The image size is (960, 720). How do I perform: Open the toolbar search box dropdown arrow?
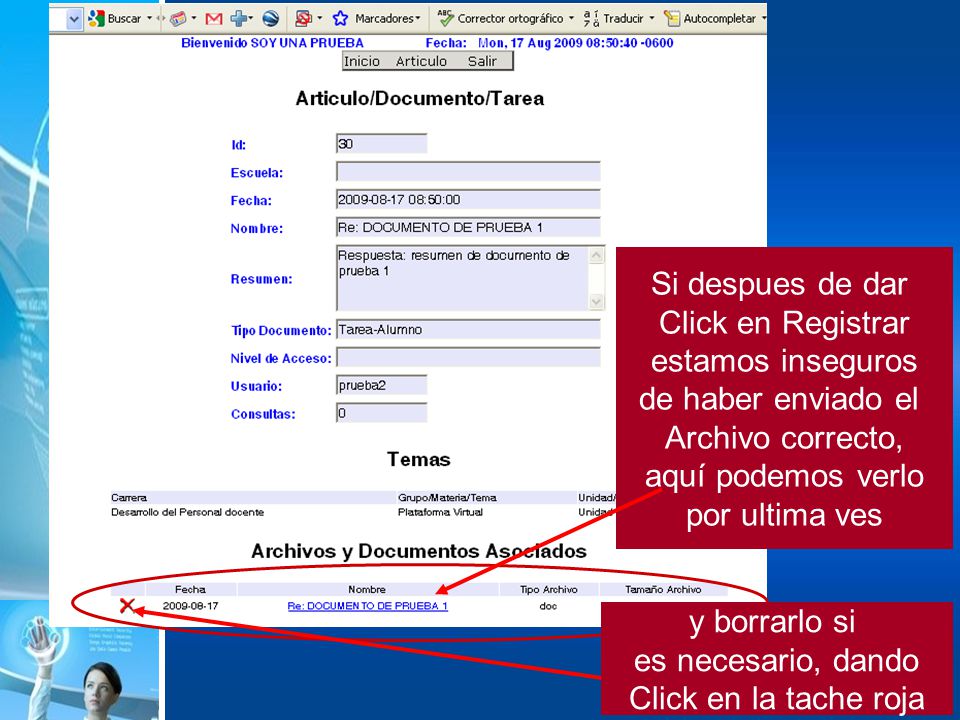pos(73,19)
